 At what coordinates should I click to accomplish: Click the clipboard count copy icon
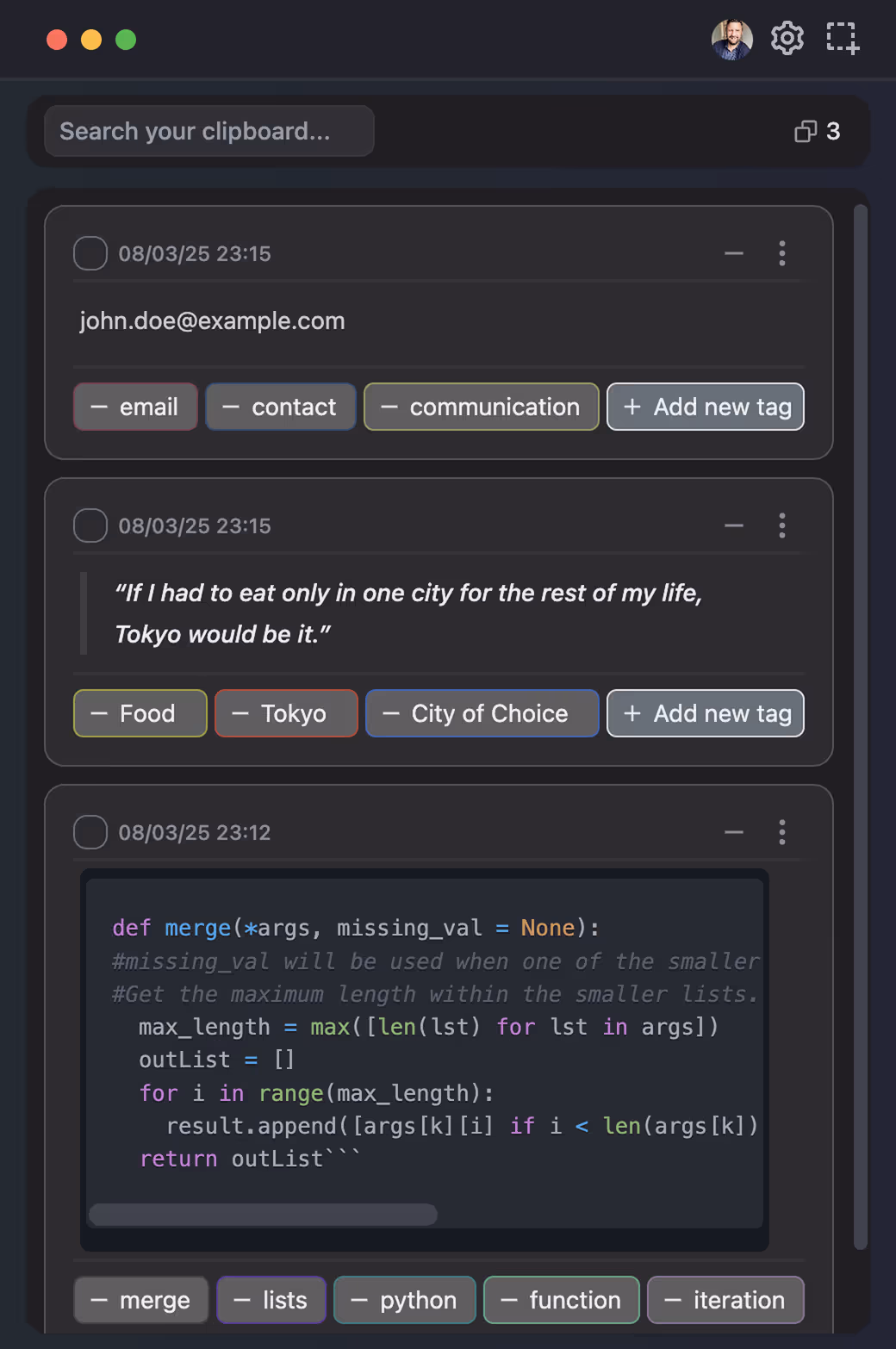pos(806,131)
